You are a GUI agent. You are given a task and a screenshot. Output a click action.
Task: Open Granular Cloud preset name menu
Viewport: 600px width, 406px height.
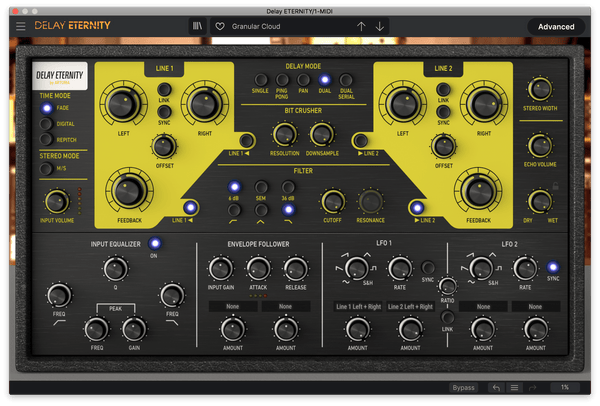click(x=256, y=26)
